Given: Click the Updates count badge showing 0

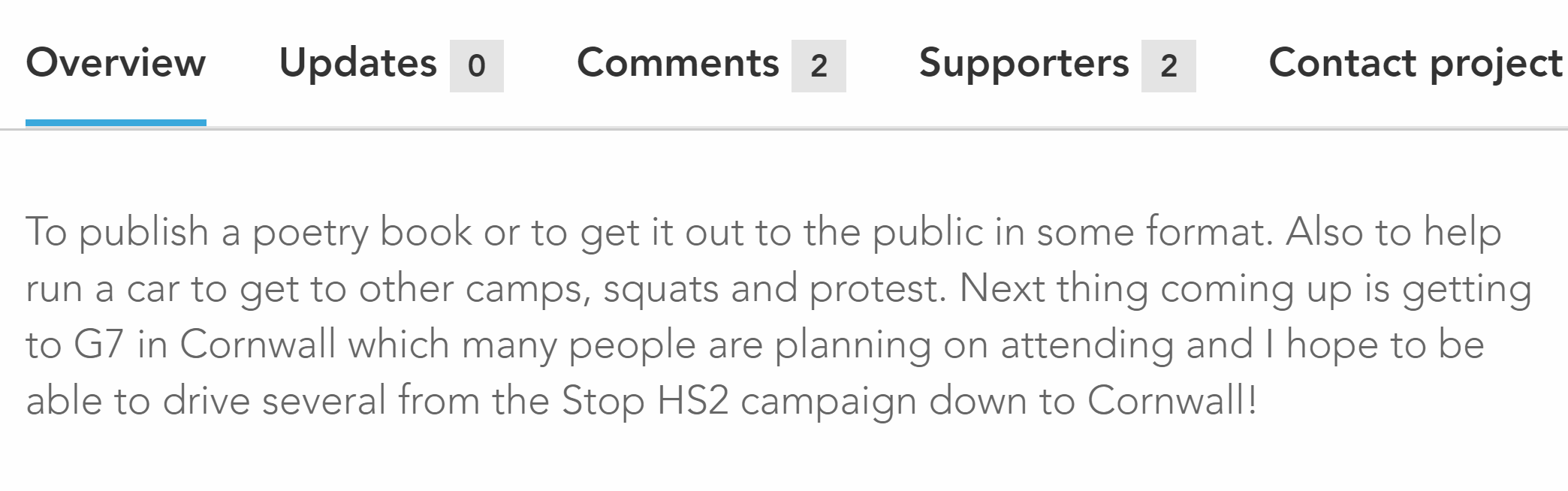Looking at the screenshot, I should pyautogui.click(x=476, y=66).
